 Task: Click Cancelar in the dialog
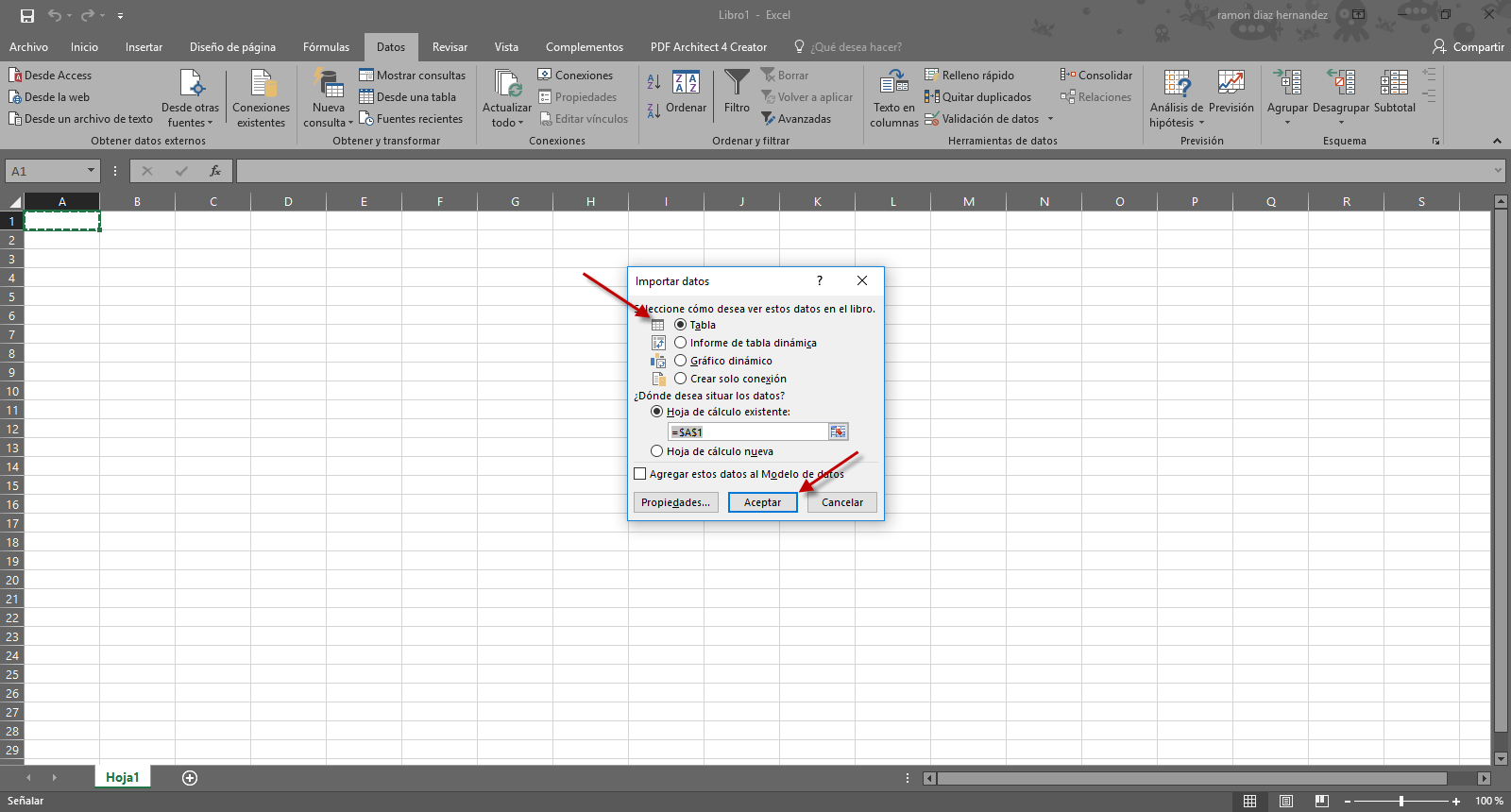click(x=842, y=502)
